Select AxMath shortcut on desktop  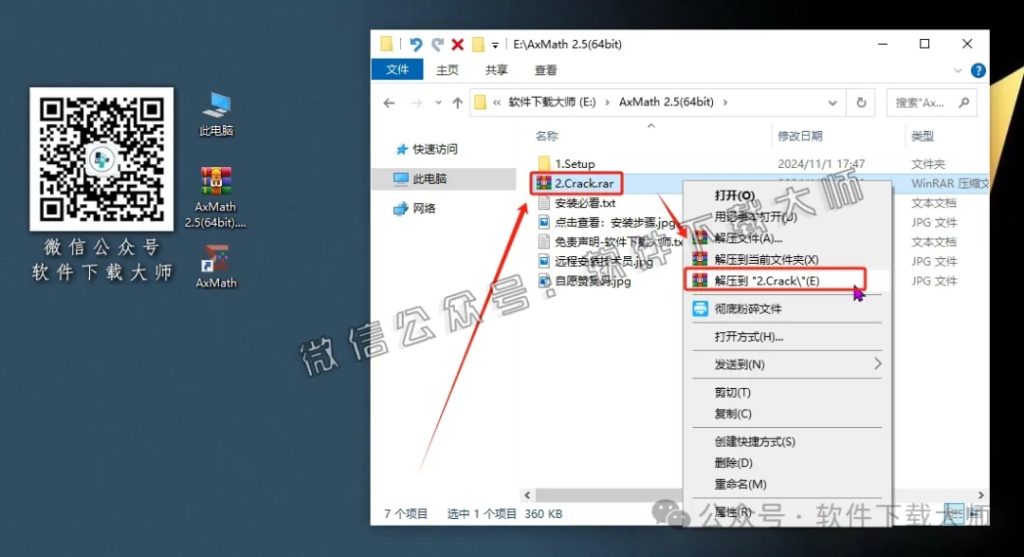point(216,266)
